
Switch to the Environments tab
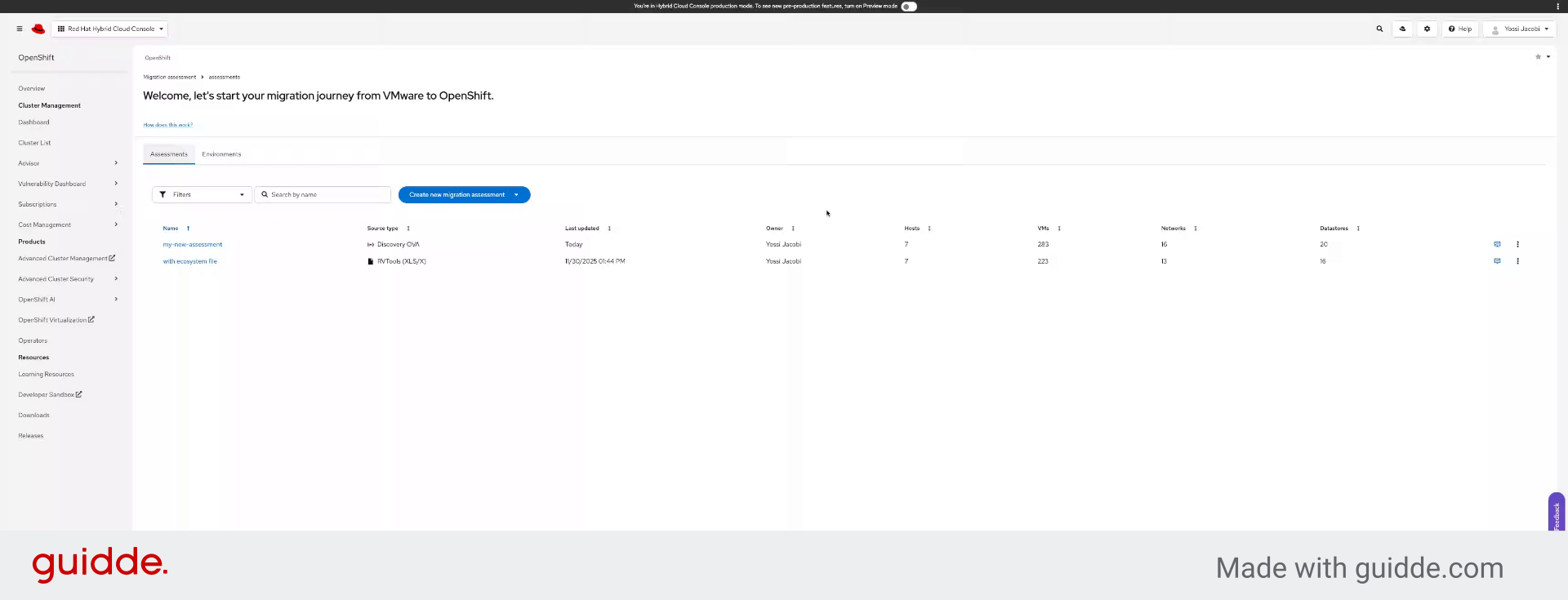click(x=221, y=154)
